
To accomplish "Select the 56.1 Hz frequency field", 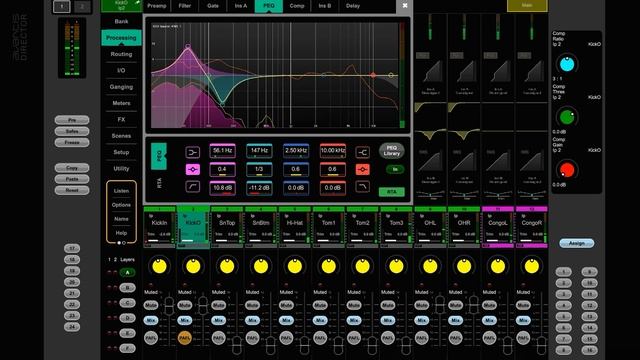I will (222, 151).
